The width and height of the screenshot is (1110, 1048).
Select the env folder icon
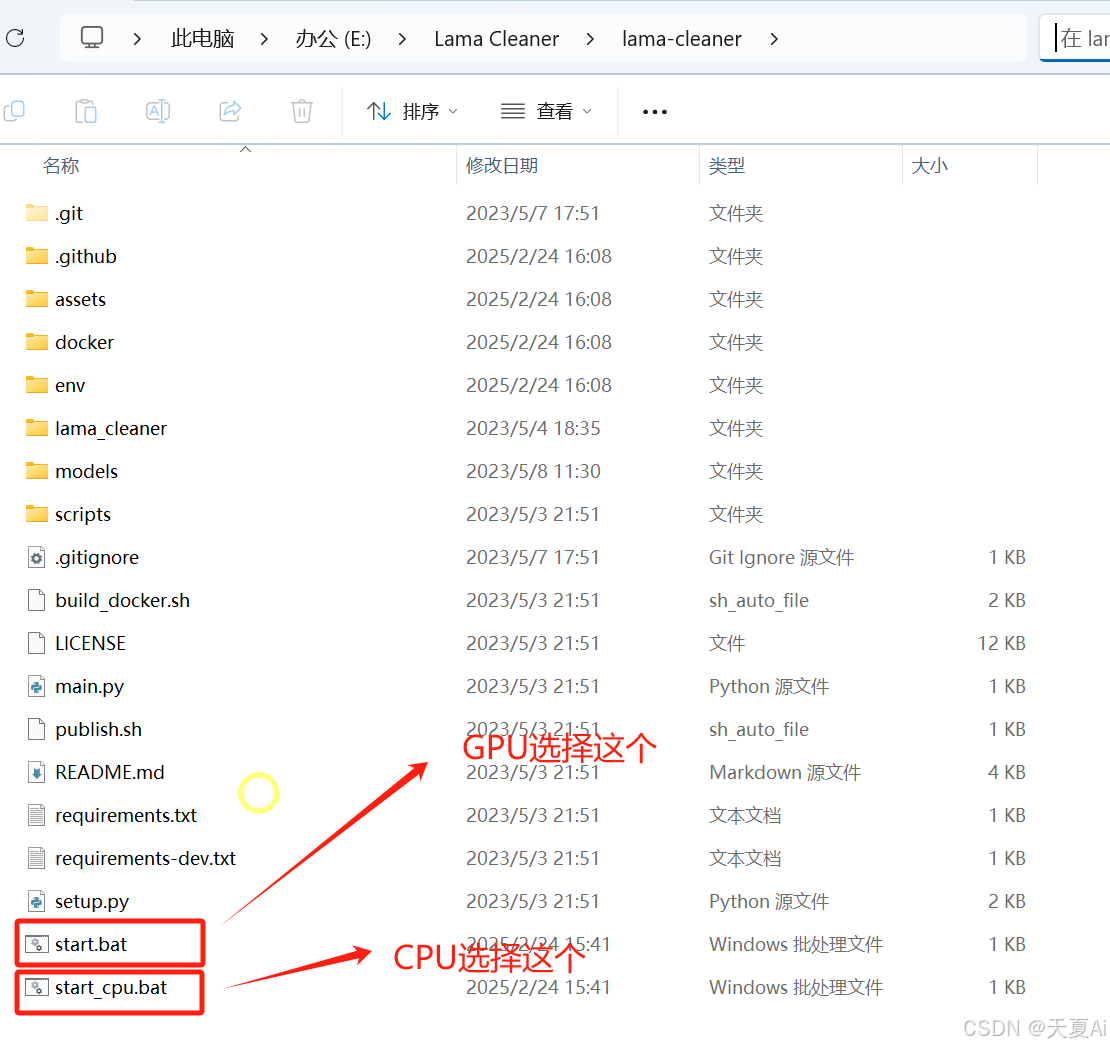pyautogui.click(x=37, y=385)
